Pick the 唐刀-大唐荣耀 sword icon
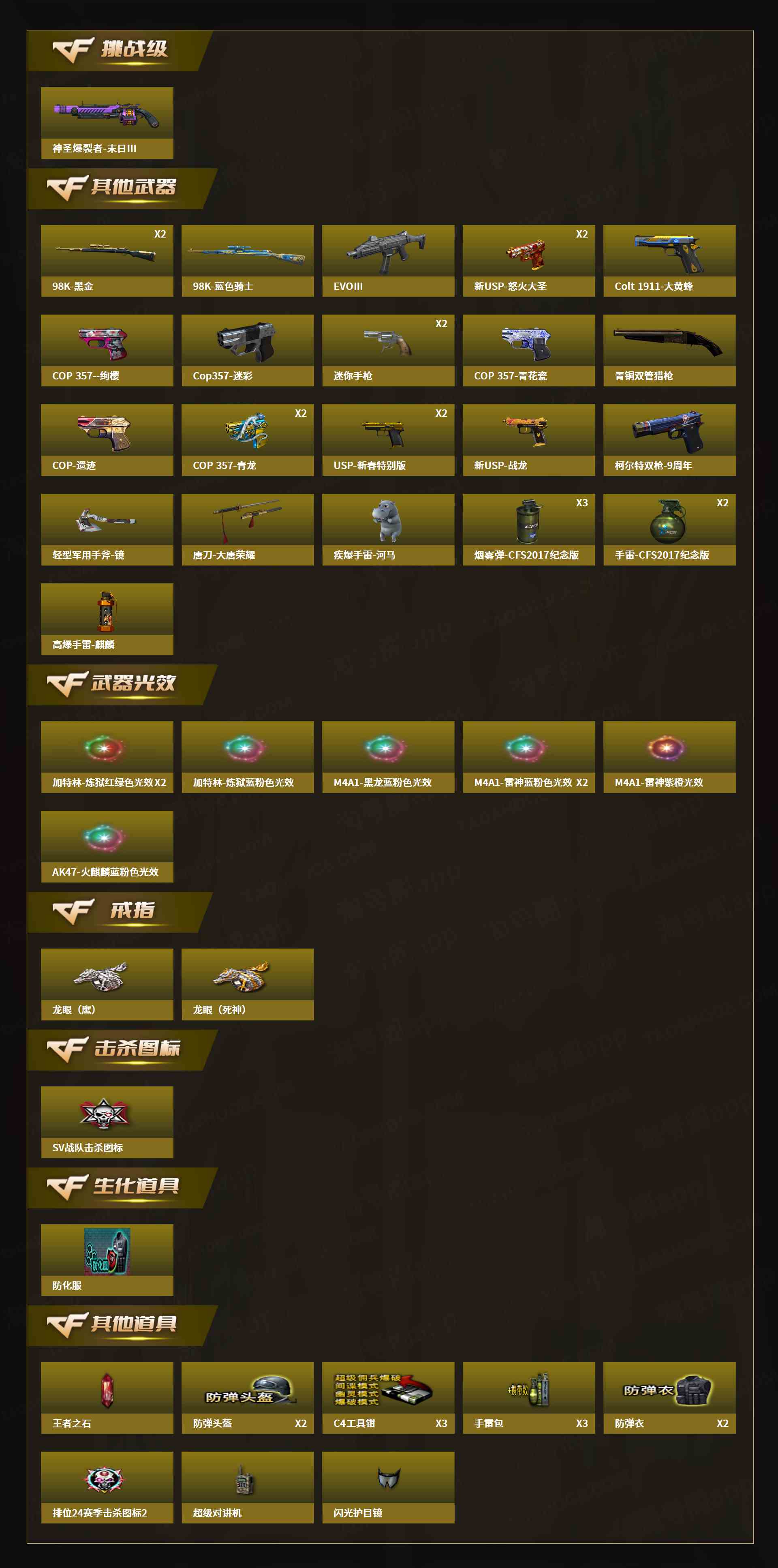The height and width of the screenshot is (1568, 778). (247, 518)
